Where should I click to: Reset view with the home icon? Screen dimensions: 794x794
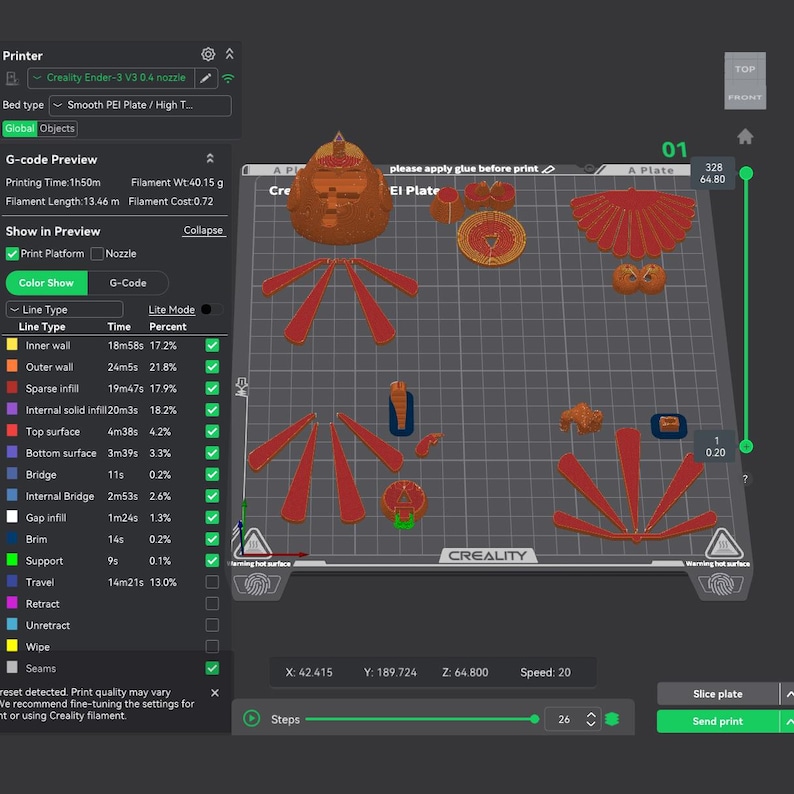click(745, 136)
